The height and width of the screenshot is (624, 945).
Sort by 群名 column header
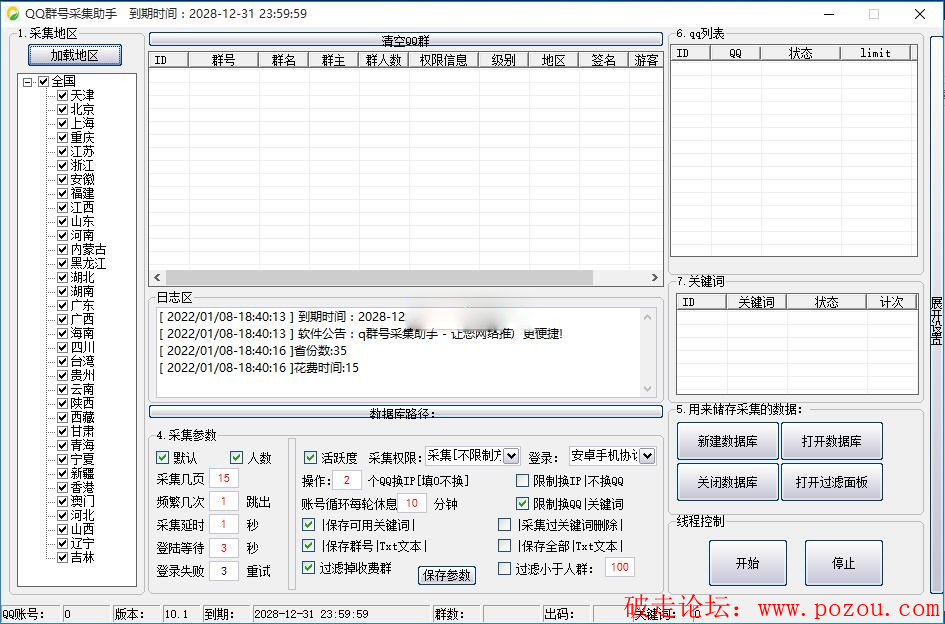click(x=283, y=60)
